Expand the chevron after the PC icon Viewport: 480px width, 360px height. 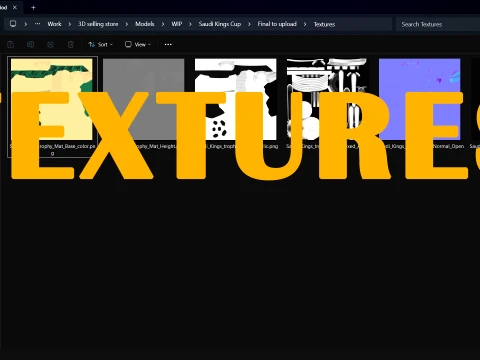coord(26,24)
